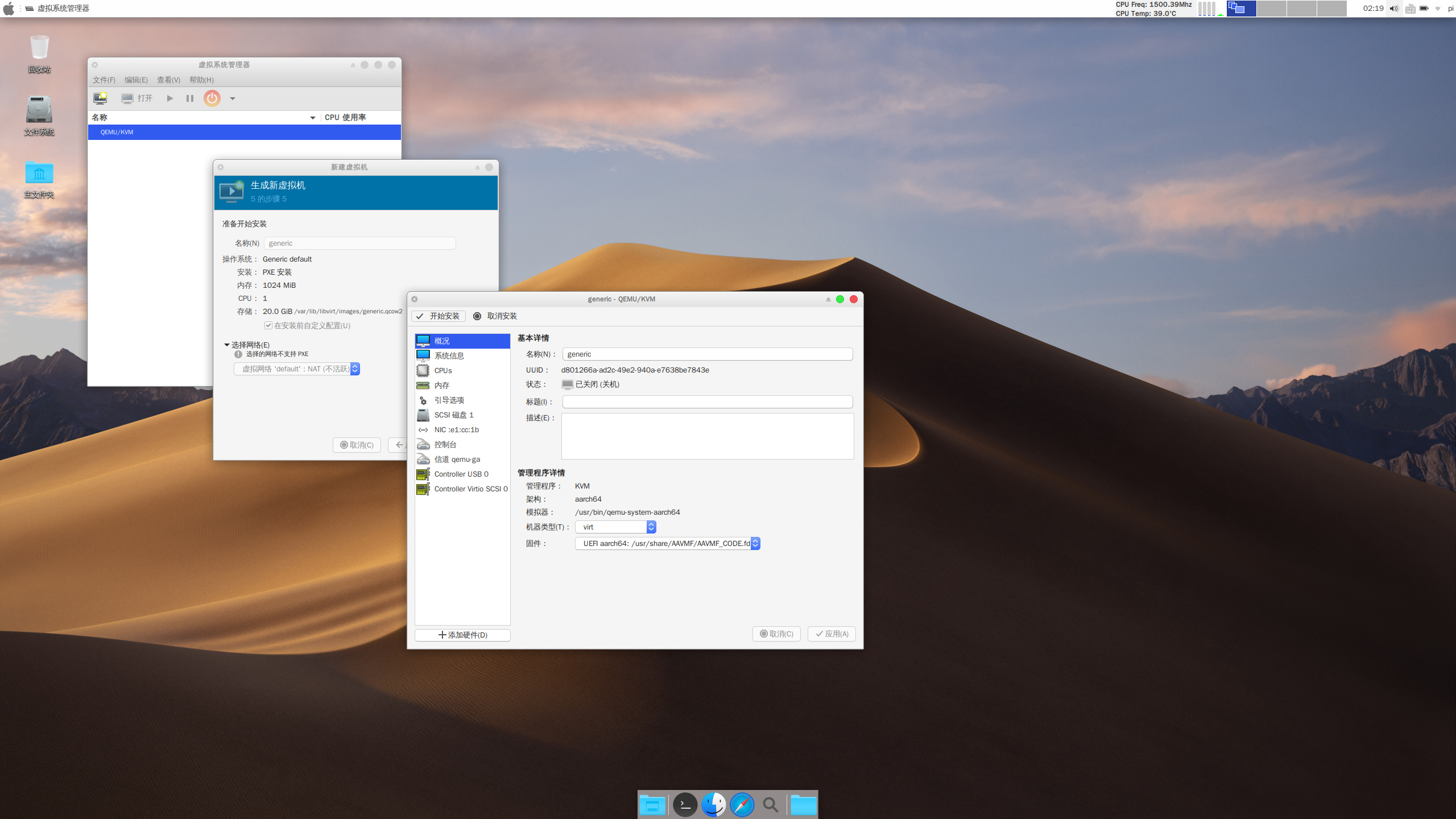Open the show desktop icon in the dock
The image size is (1456, 819).
click(x=652, y=805)
